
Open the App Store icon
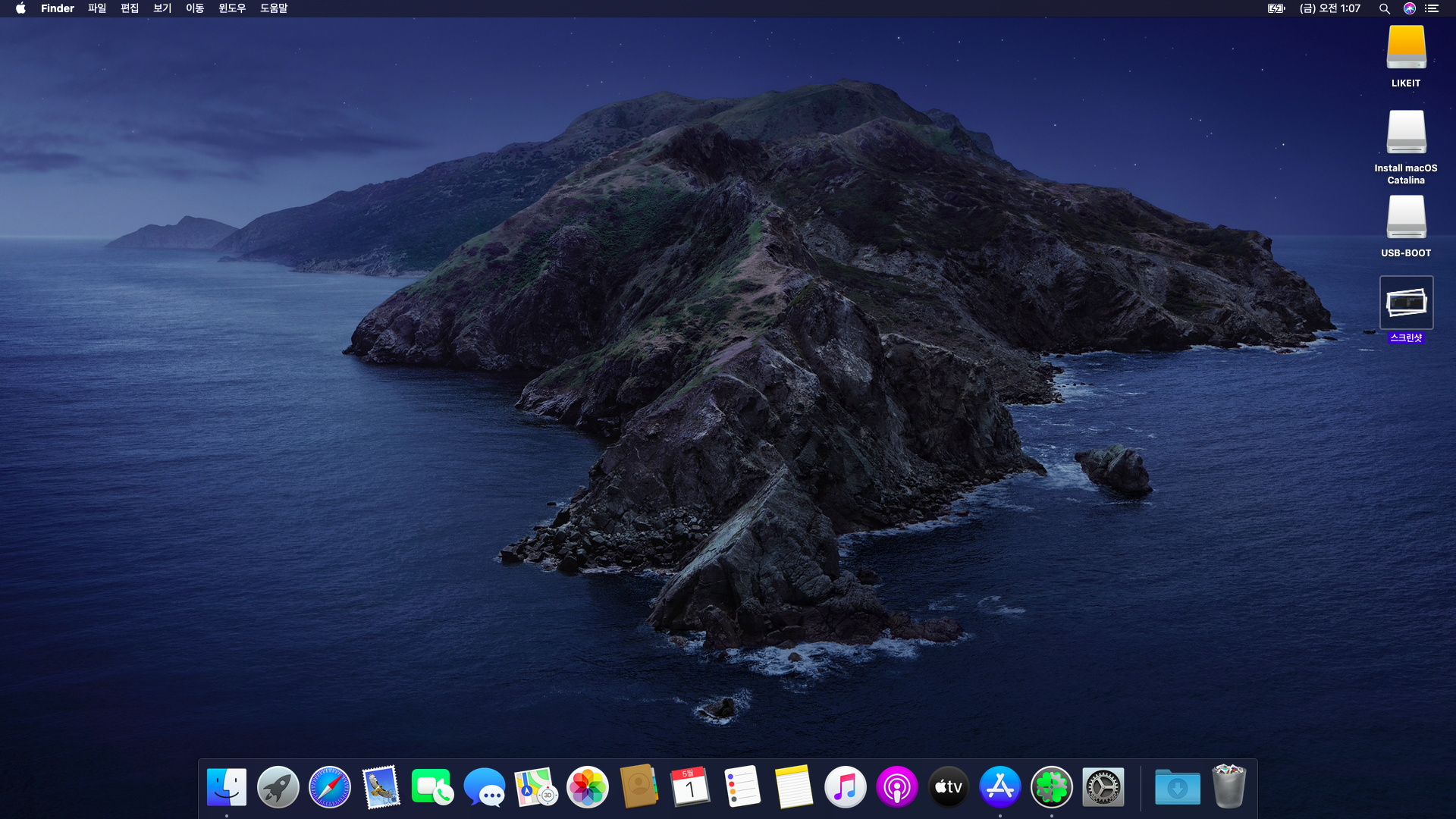click(x=999, y=787)
